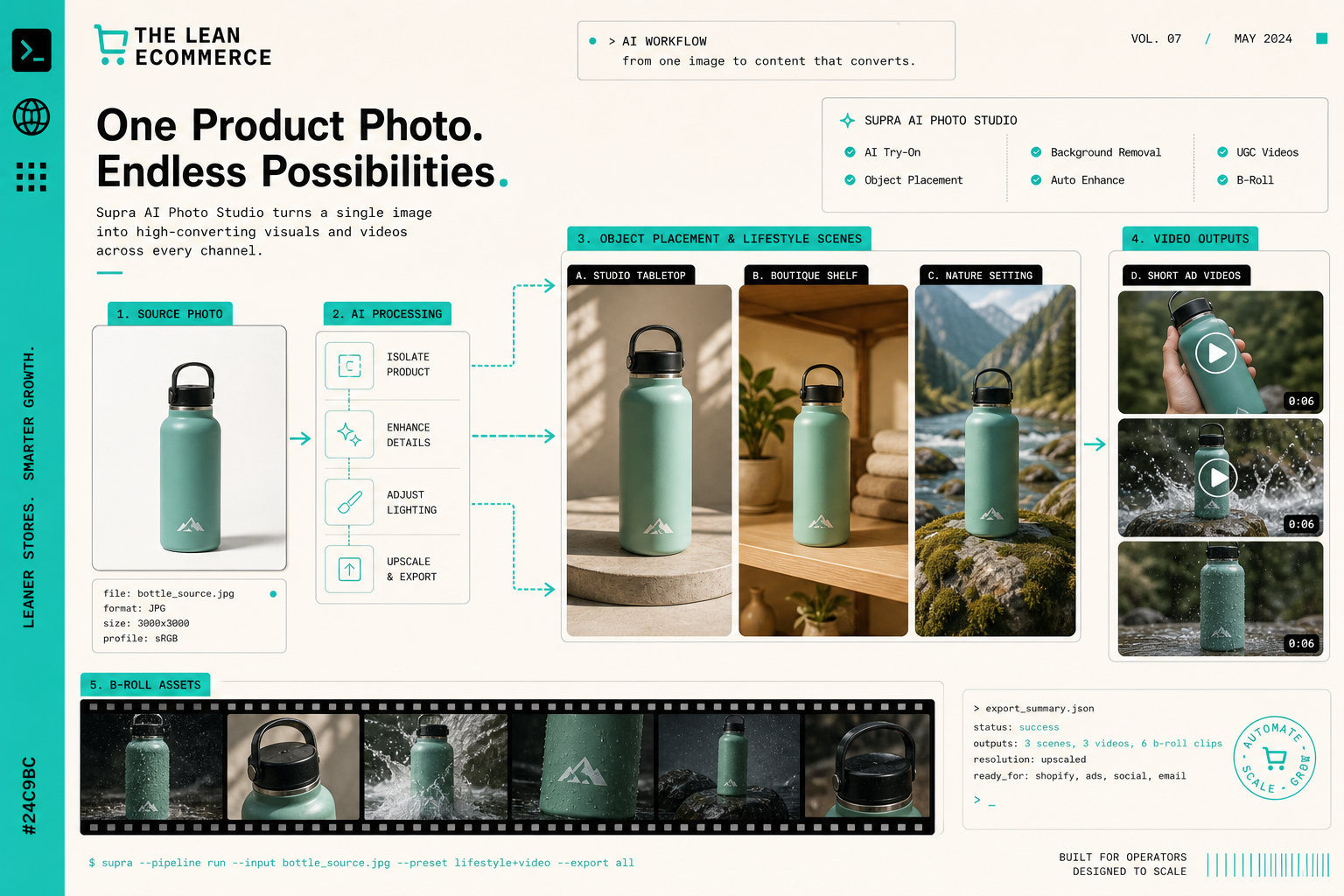
Task: Click 'format: JPG' text
Action: 134,608
